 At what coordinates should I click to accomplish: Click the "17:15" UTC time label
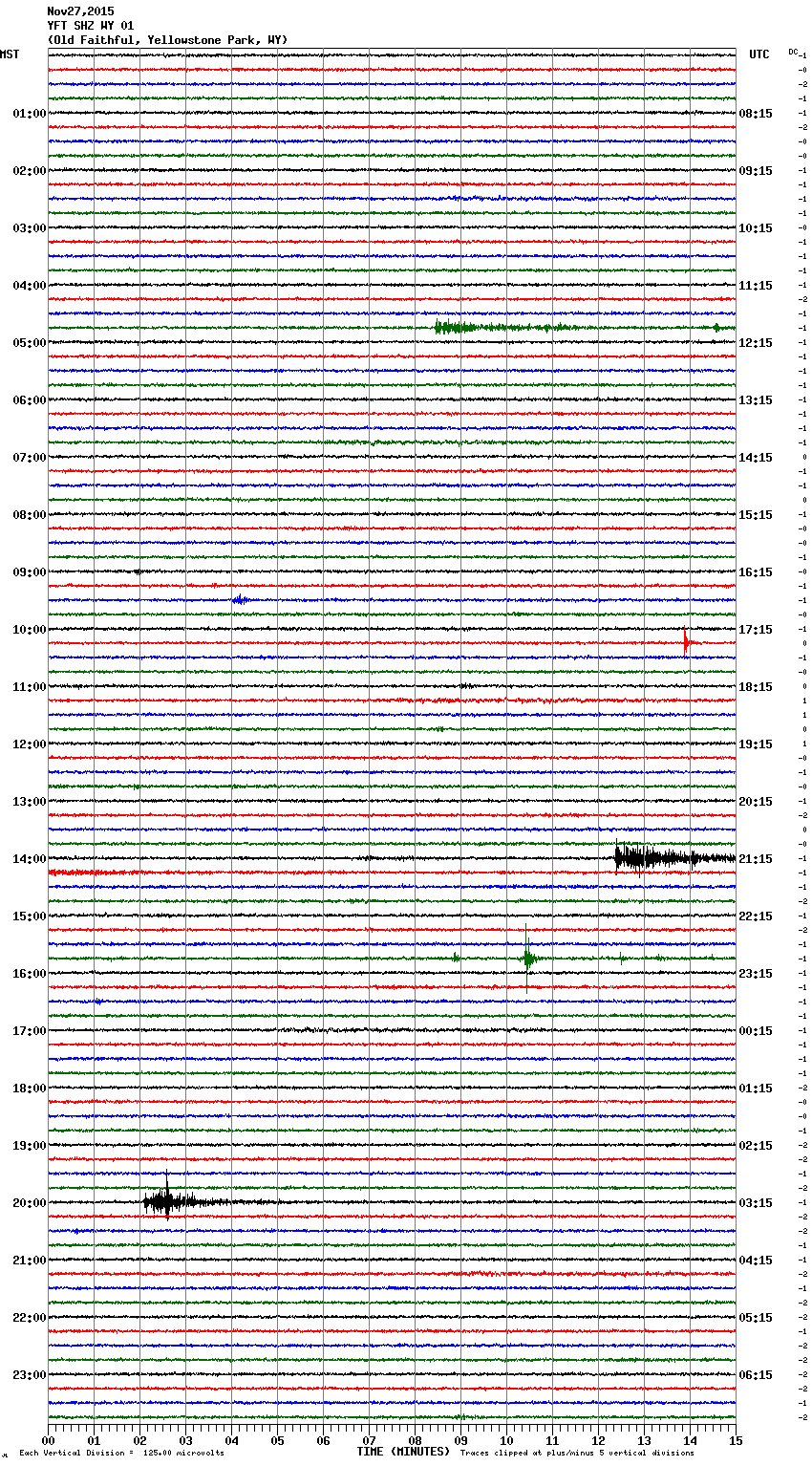(x=756, y=630)
